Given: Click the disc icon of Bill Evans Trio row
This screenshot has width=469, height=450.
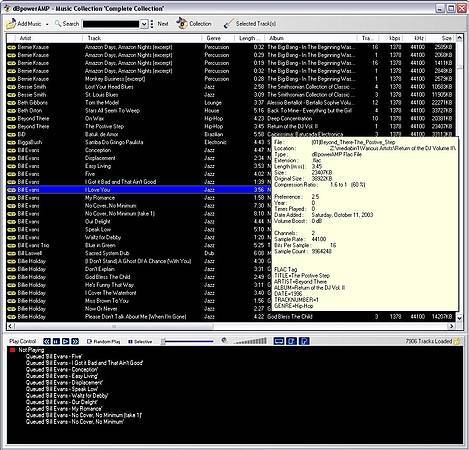Looking at the screenshot, I should (x=12, y=245).
